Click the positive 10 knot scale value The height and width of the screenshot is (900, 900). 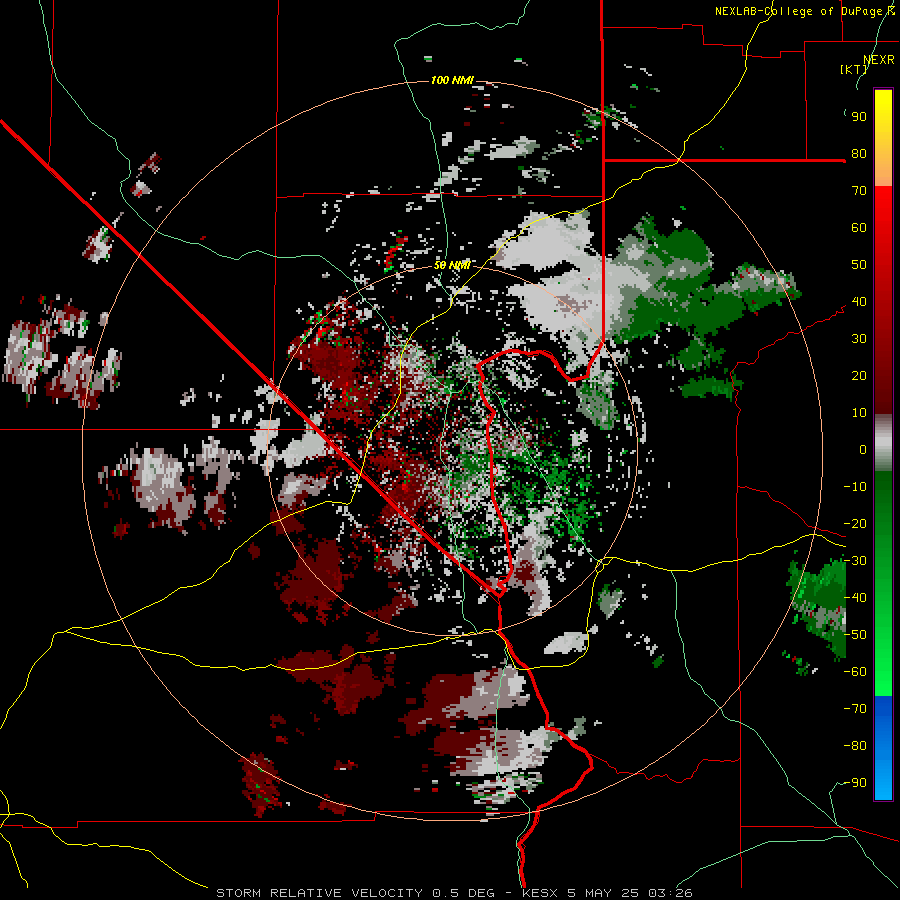point(859,413)
